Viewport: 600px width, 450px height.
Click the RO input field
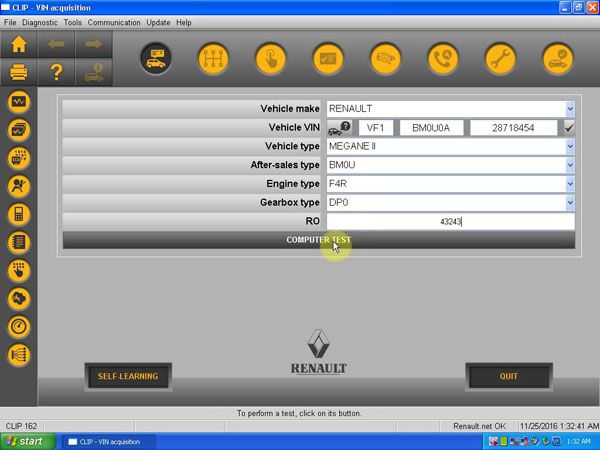[450, 222]
